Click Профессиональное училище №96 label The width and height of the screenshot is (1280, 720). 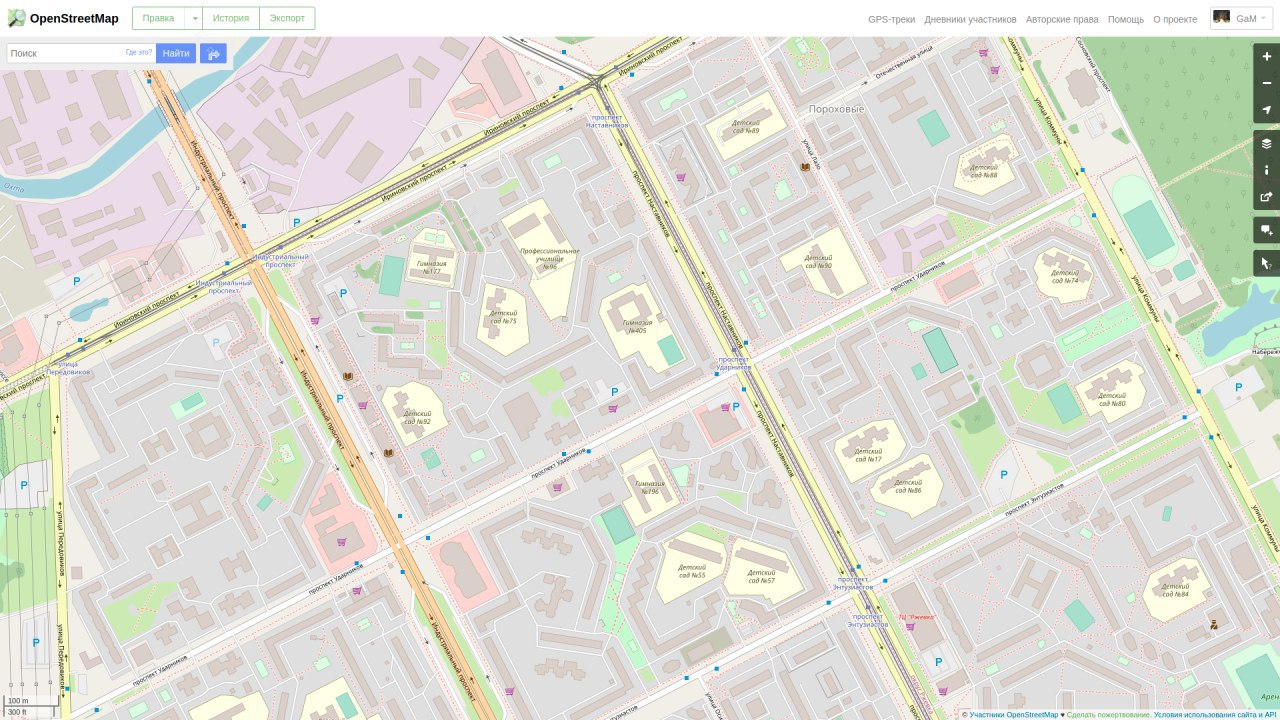[550, 259]
